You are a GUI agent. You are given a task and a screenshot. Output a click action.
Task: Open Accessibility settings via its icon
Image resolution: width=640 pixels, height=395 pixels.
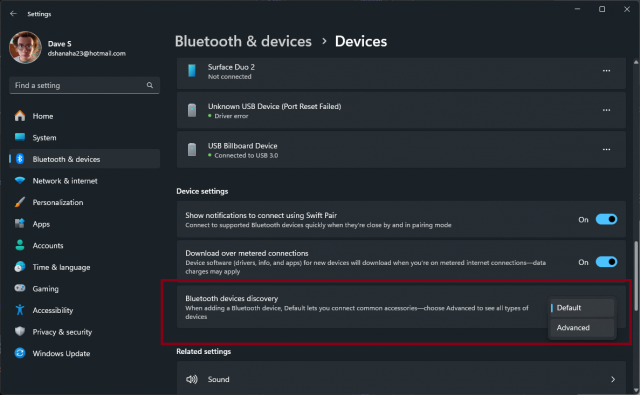[20, 310]
